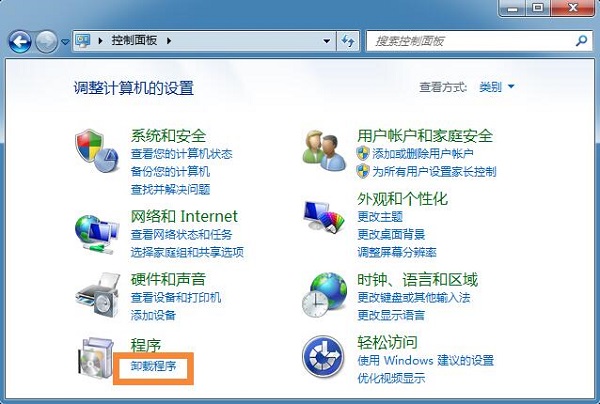
Task: Open the 时钟、语言和区域 globe clock icon
Action: click(x=324, y=295)
